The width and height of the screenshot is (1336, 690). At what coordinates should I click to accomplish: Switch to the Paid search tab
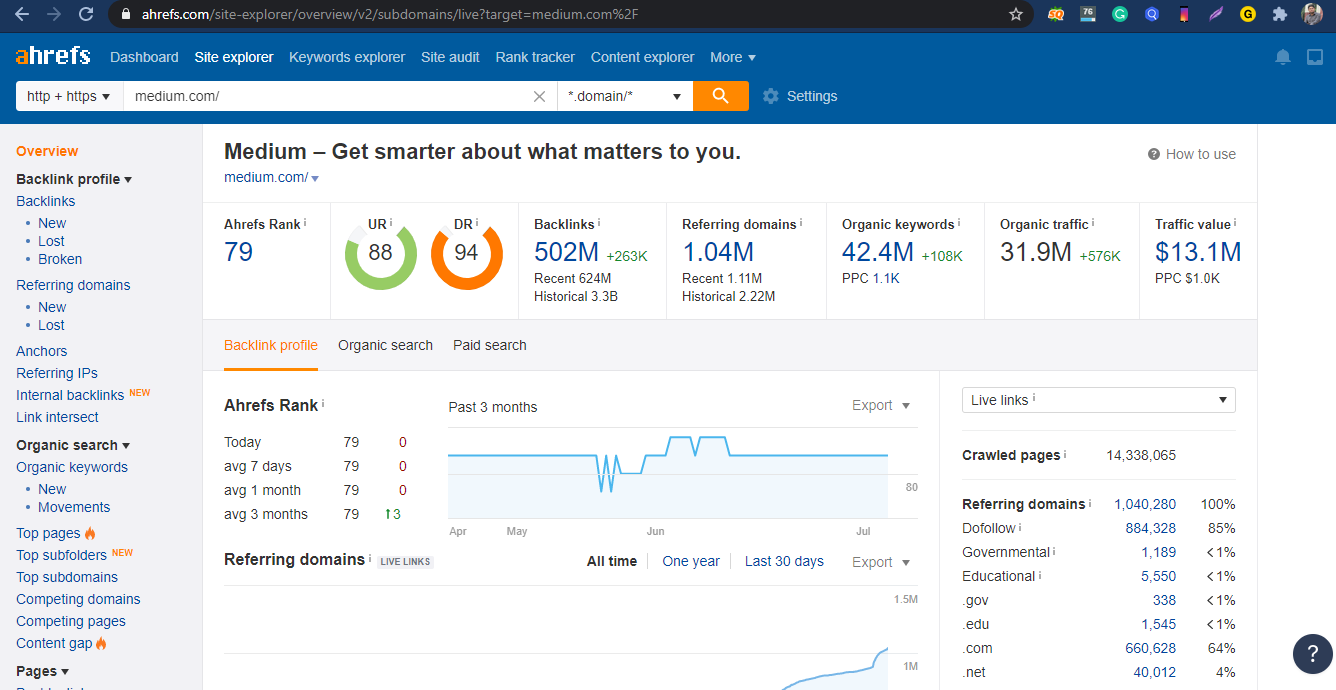pyautogui.click(x=489, y=345)
